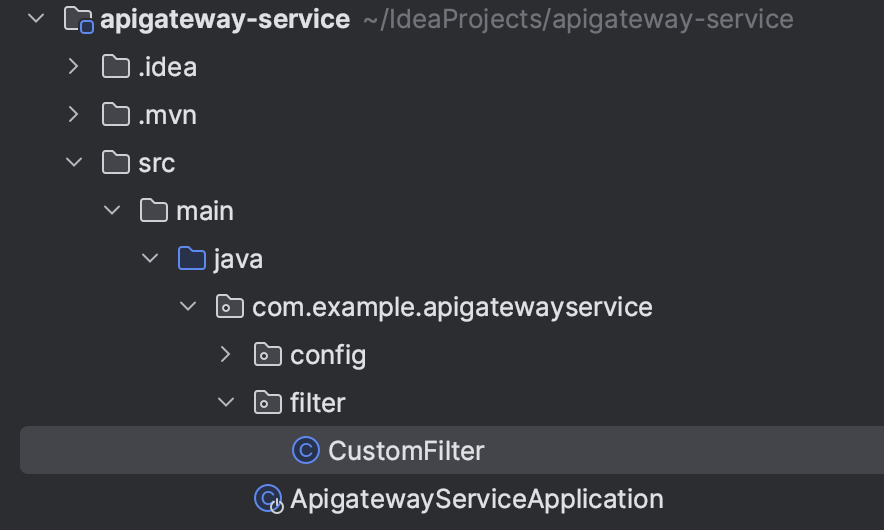Collapse the main folder arrow
Screen dimensions: 884x530
(x=111, y=210)
